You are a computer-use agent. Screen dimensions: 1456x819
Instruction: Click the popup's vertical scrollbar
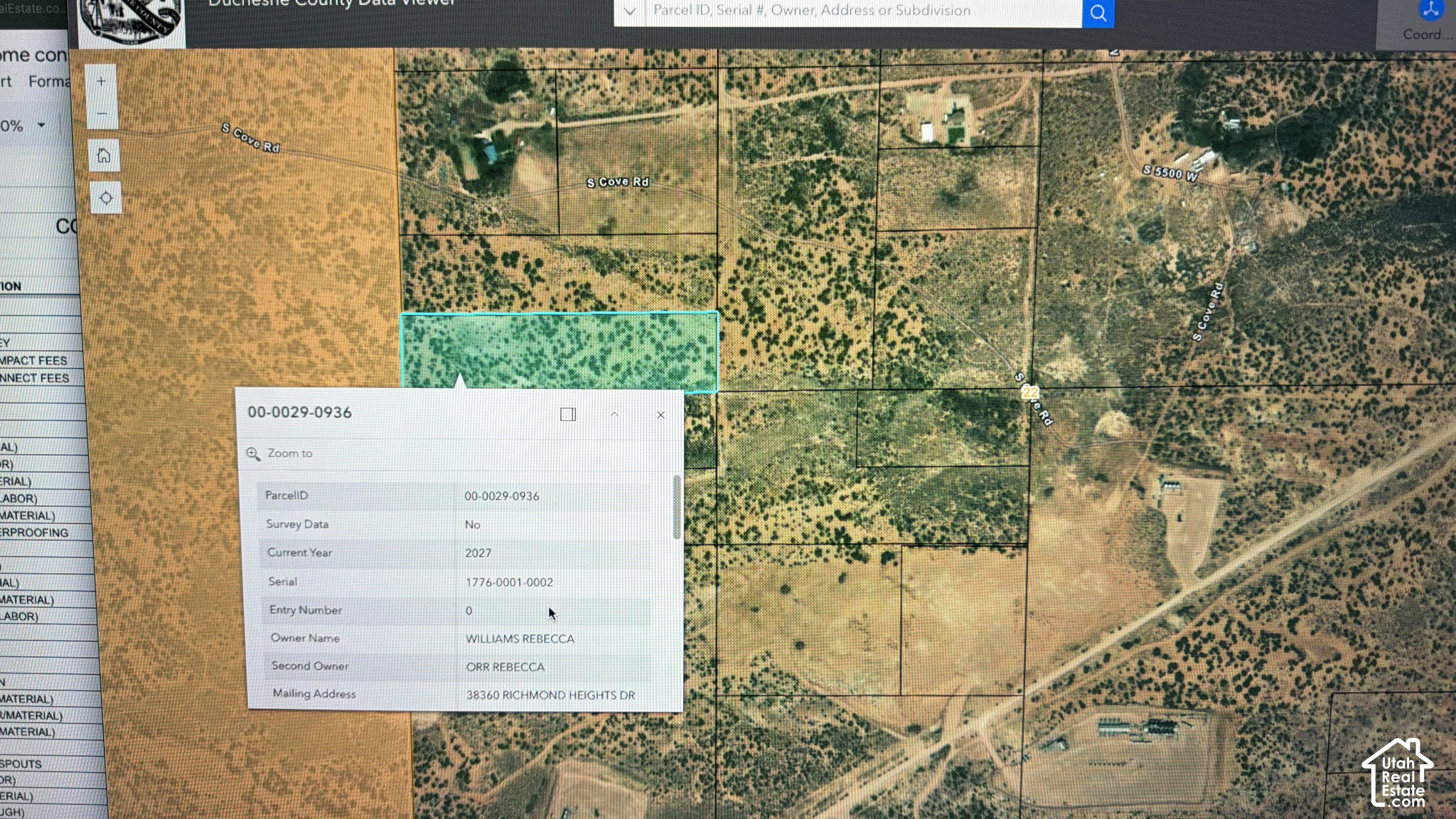coord(676,506)
